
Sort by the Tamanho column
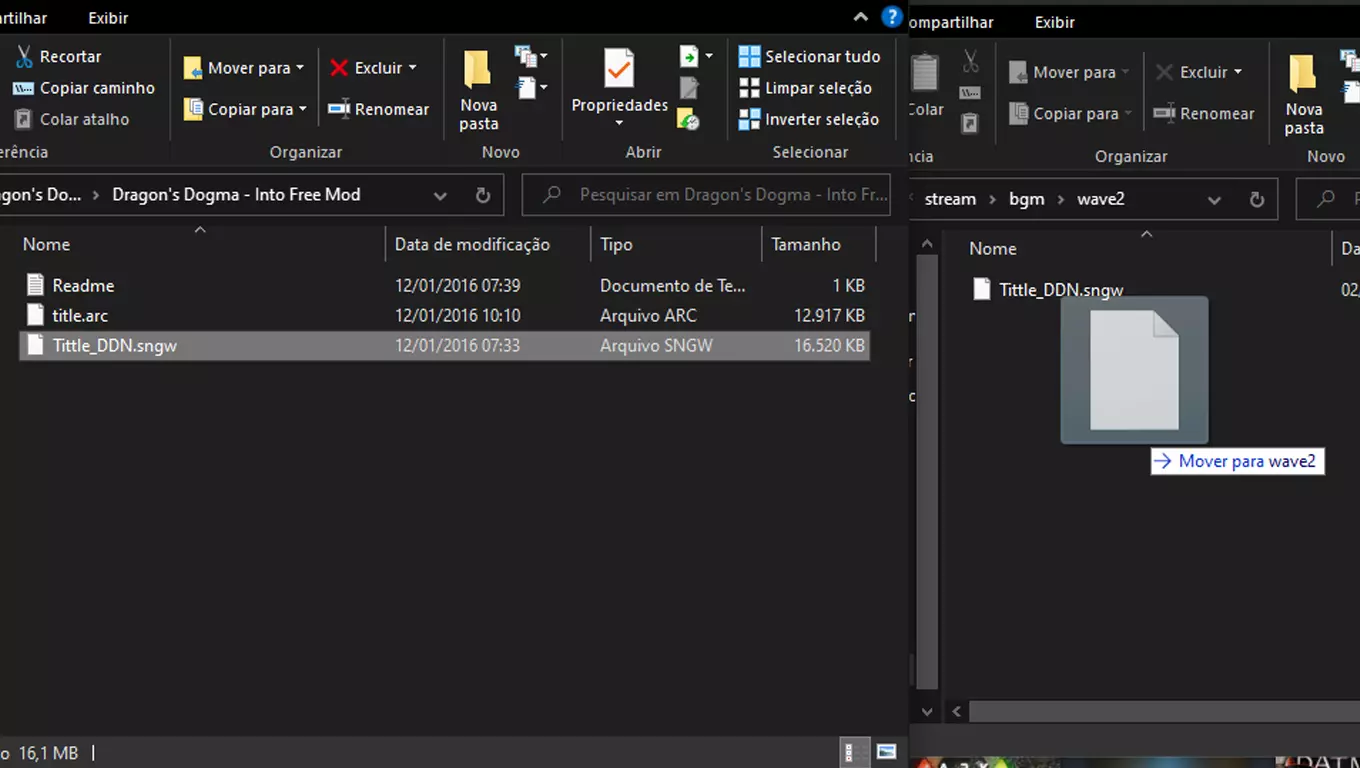[x=818, y=244]
